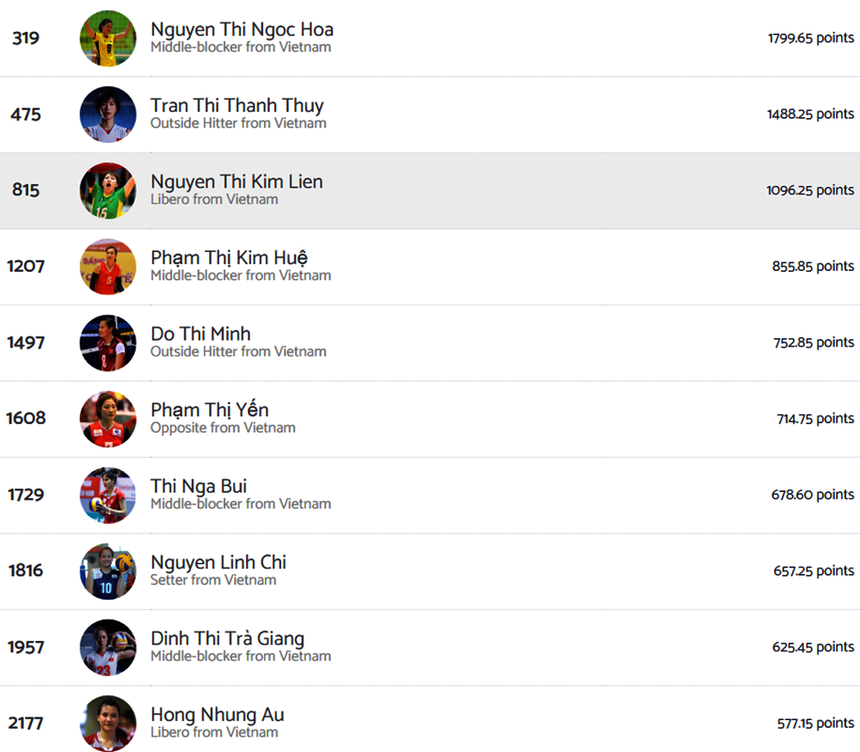860x752 pixels.
Task: Open the Phạm Thị Yến name link
Action: pyautogui.click(x=209, y=410)
